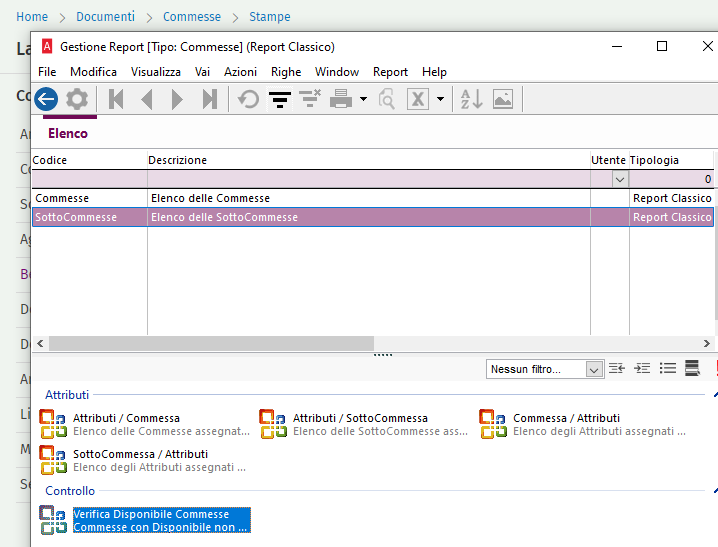Click the refresh arrow icon
The image size is (718, 547).
click(x=249, y=99)
